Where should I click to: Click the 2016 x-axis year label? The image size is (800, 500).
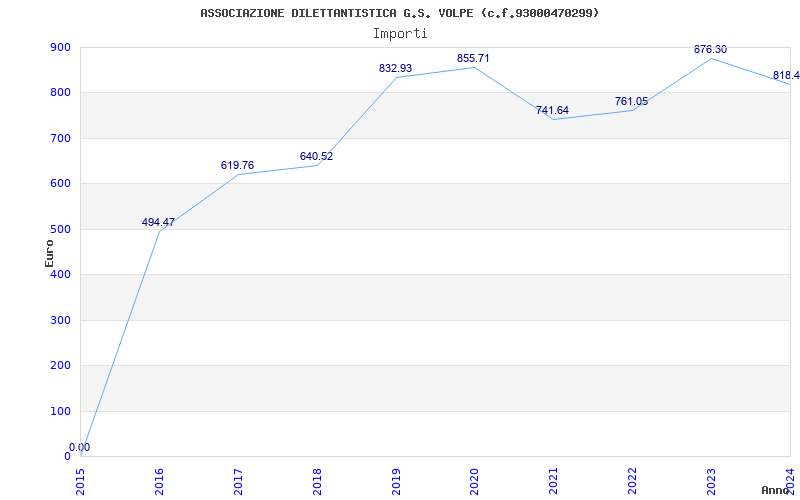click(x=159, y=482)
